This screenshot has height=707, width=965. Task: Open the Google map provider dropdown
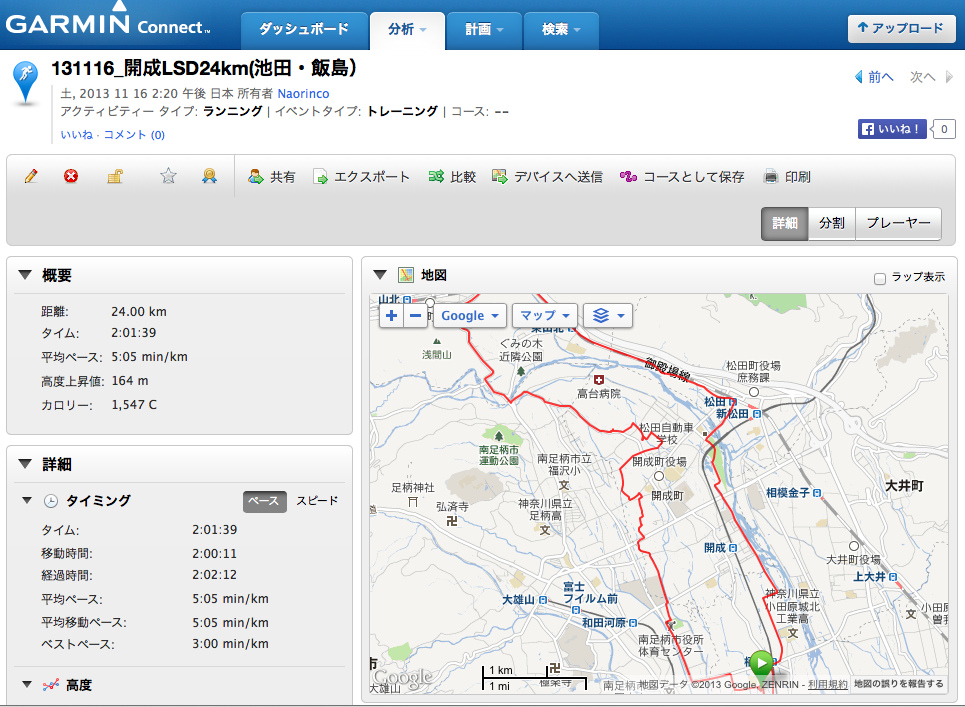point(470,316)
